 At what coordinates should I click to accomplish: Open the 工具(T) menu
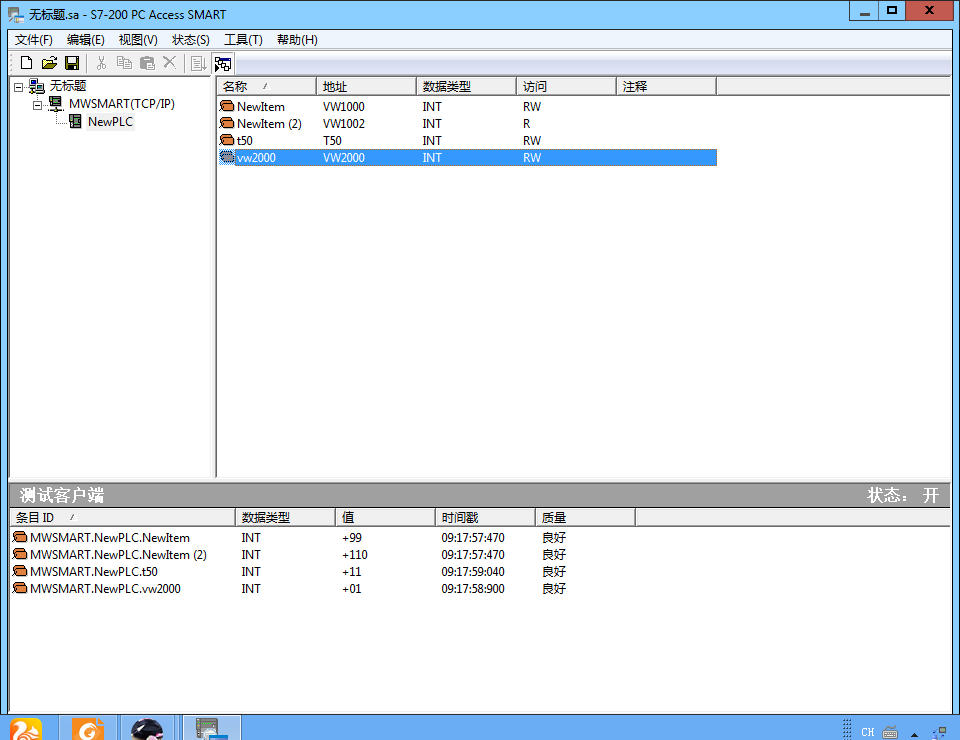(x=243, y=40)
